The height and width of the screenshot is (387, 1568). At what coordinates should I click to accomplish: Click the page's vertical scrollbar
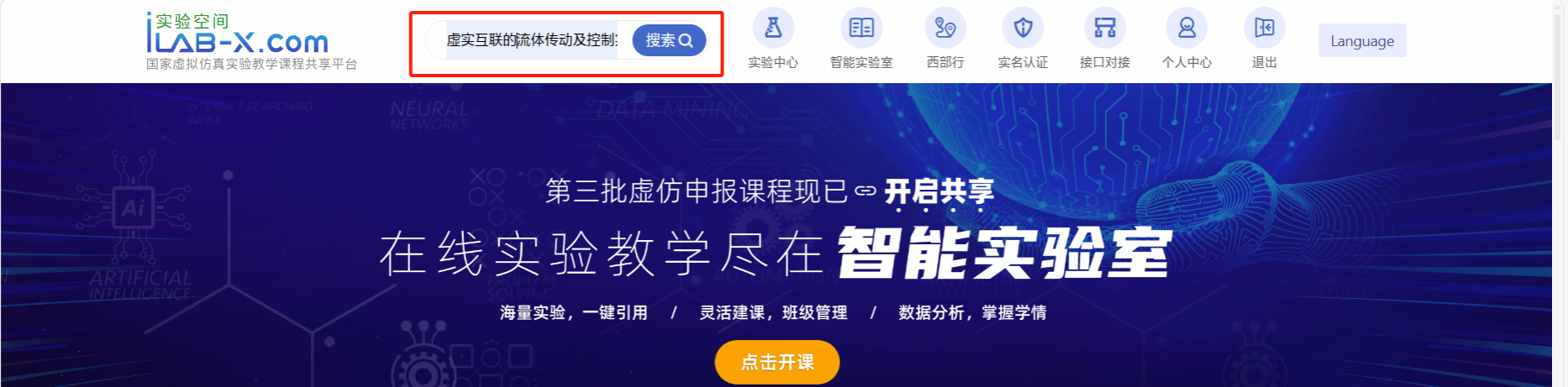(x=1559, y=193)
